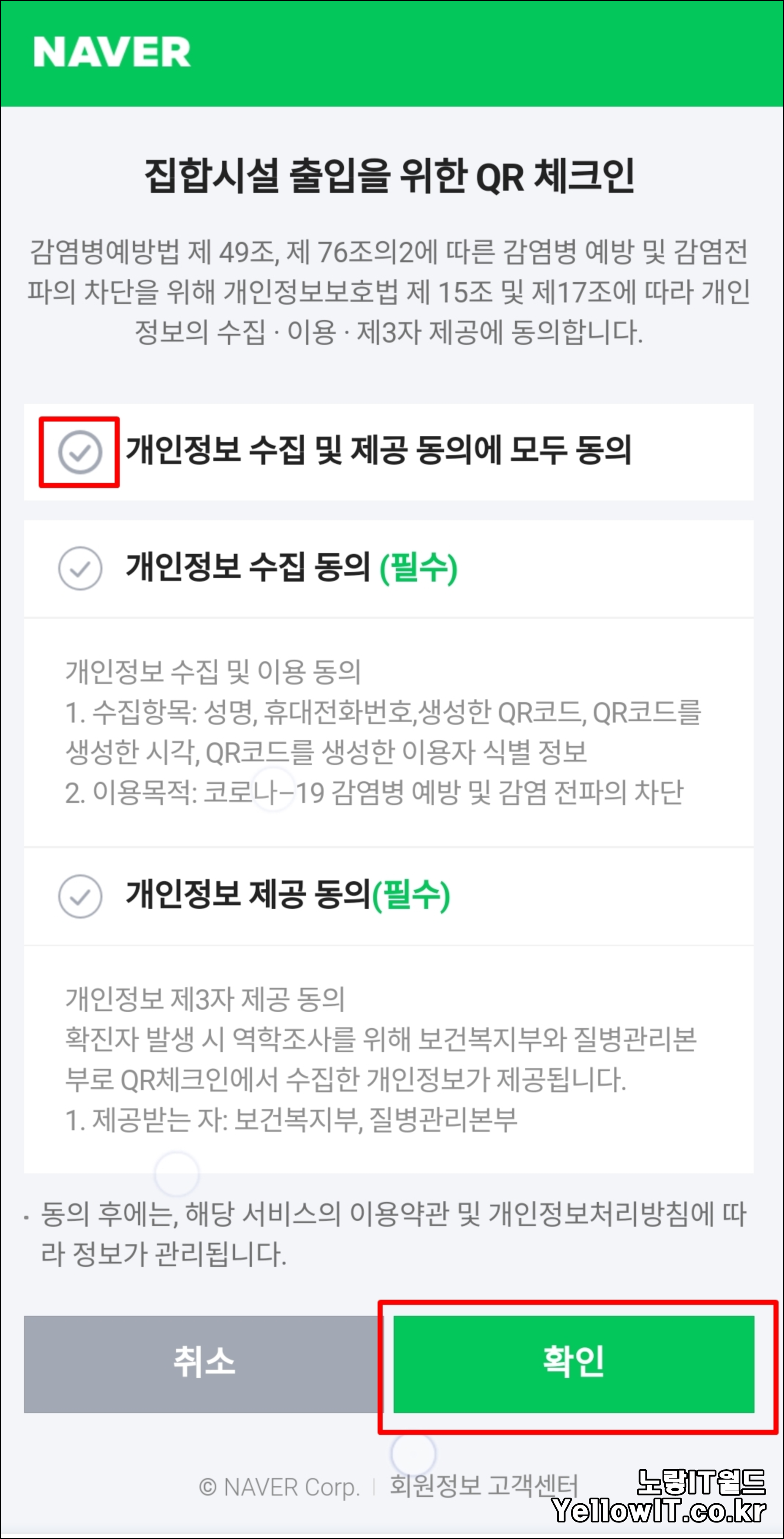Select the 개인정보 제공 동의 label text

[248, 895]
